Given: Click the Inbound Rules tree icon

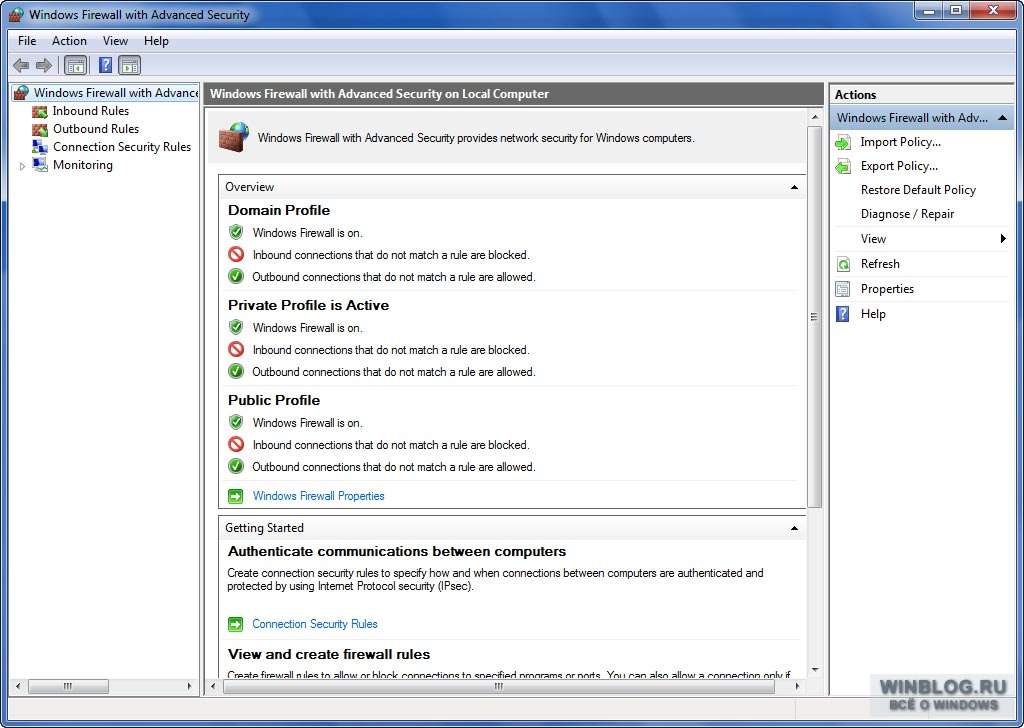Looking at the screenshot, I should (x=40, y=112).
